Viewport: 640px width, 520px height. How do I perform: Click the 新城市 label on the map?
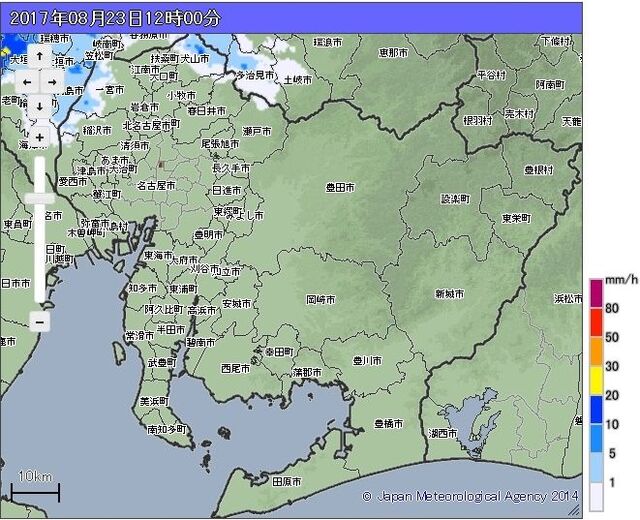(x=449, y=293)
